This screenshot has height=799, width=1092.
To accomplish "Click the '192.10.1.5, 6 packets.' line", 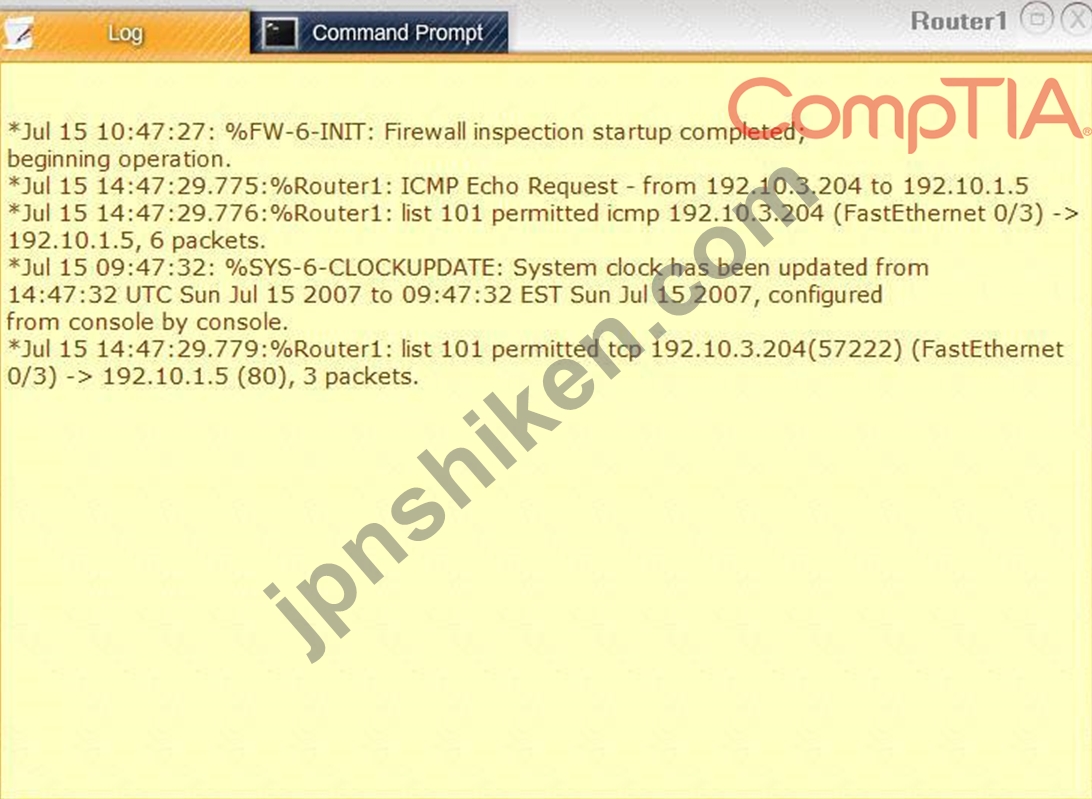I will pyautogui.click(x=136, y=240).
